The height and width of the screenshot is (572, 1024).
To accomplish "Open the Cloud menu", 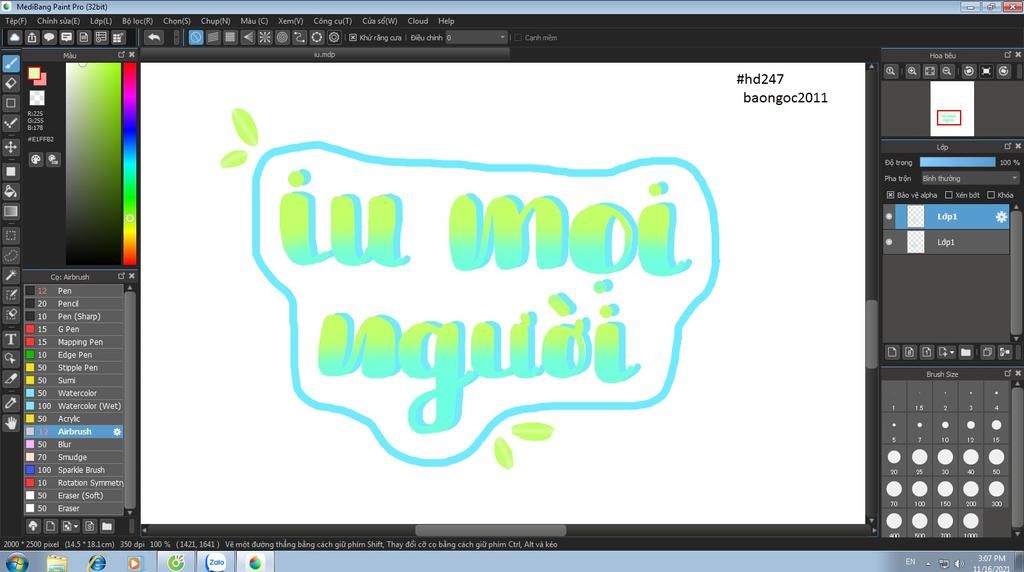I will click(418, 21).
